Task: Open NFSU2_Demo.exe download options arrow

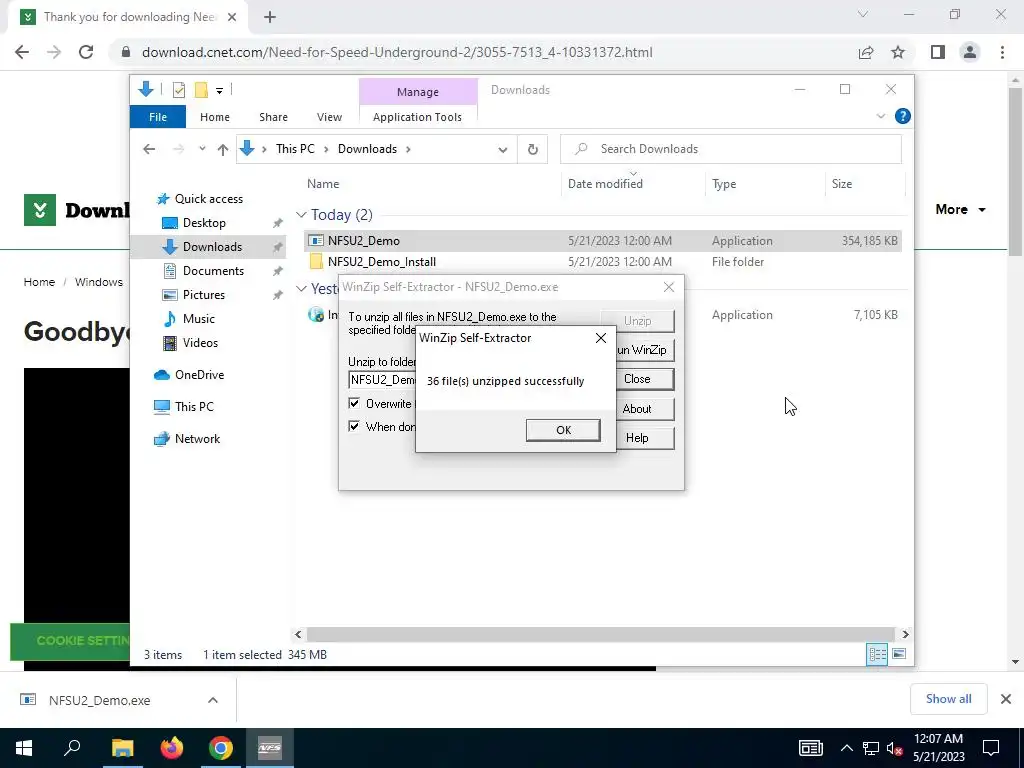Action: (x=213, y=700)
